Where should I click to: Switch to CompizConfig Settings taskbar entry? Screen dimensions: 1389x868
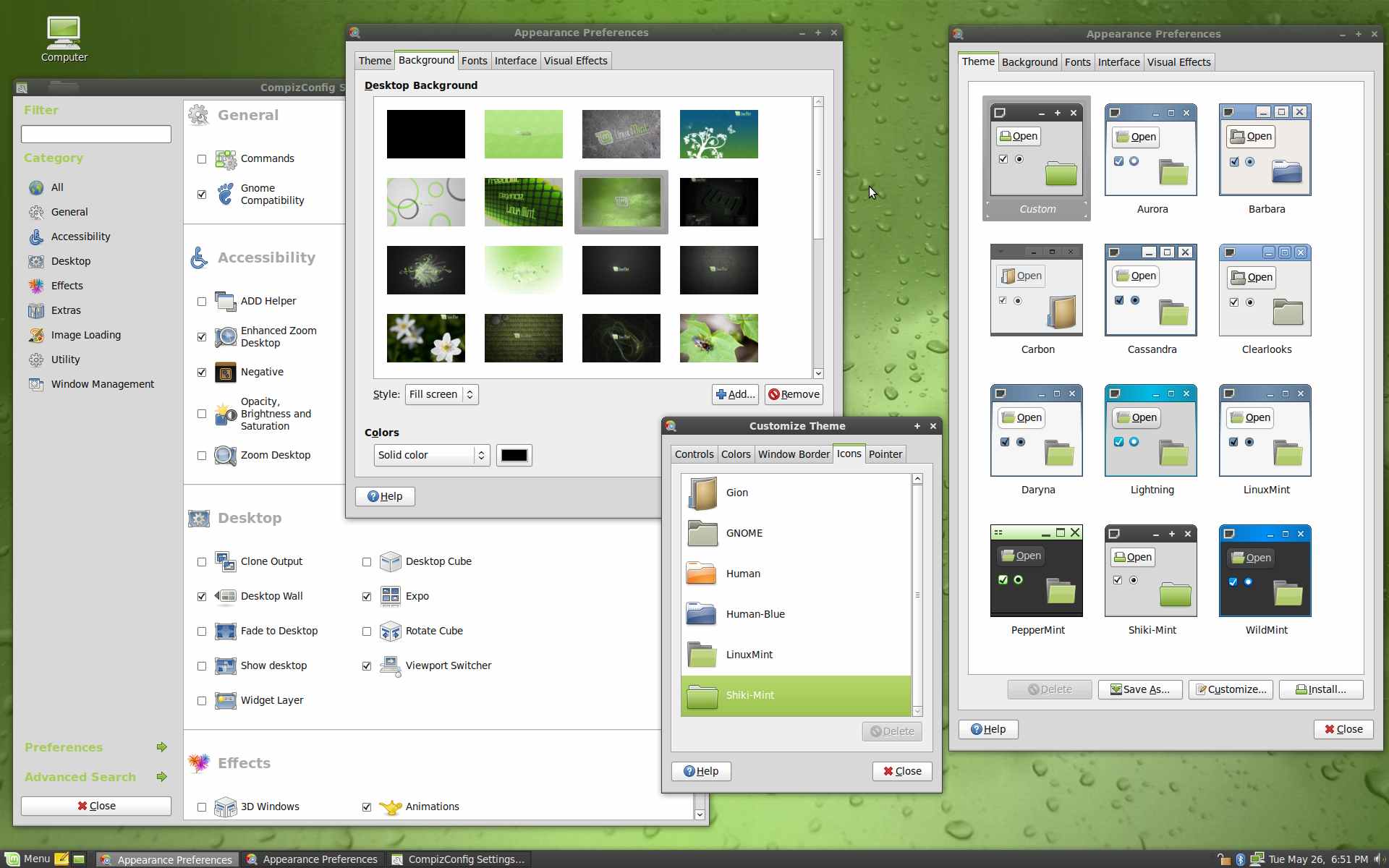click(x=459, y=859)
